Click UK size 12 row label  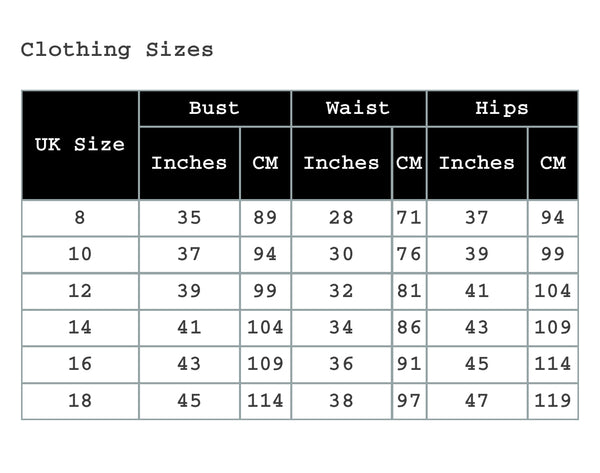click(x=80, y=291)
